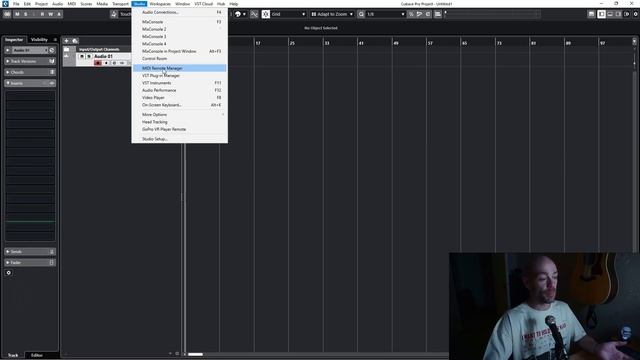Open On-Screen Keyboard menu entry
Screen dimensions: 640x360
(180, 105)
